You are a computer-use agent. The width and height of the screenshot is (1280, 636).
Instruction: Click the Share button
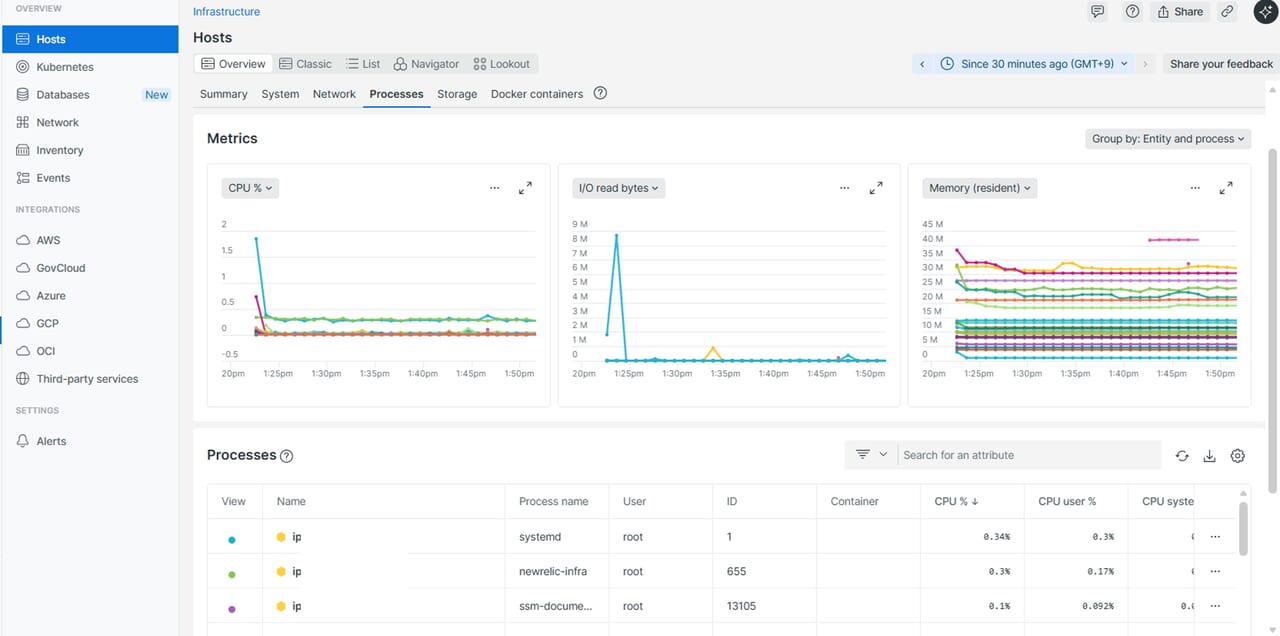pyautogui.click(x=1180, y=12)
